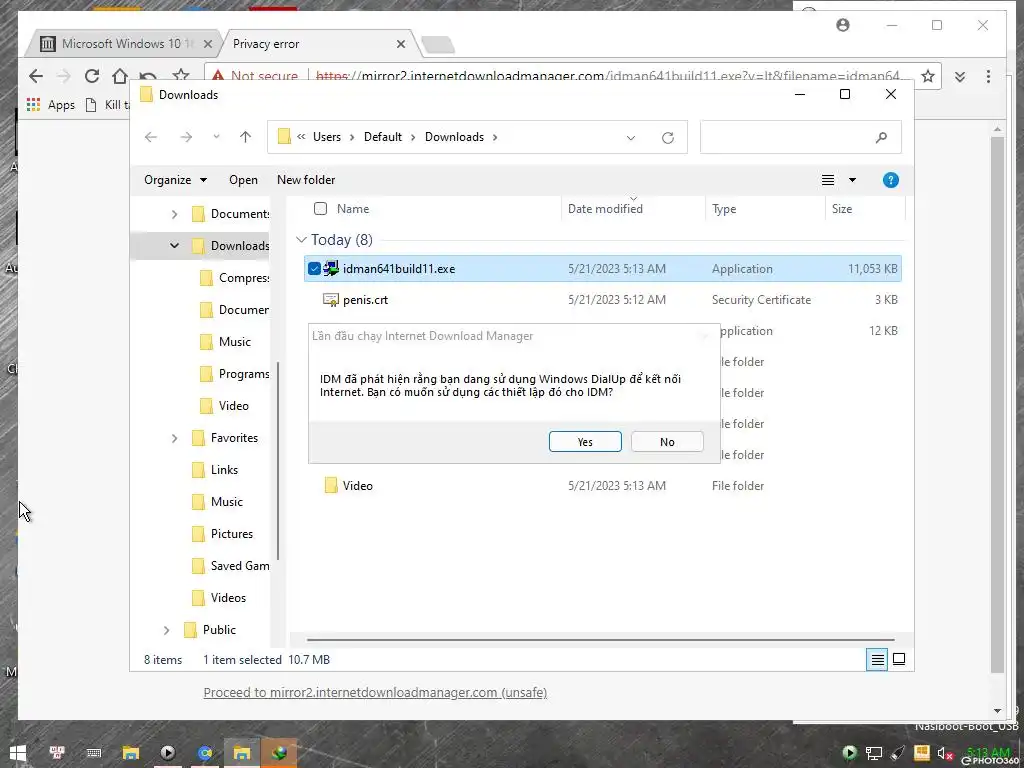Close the Microsoft Windows 10 browser tab
1024x768 pixels.
coord(208,44)
